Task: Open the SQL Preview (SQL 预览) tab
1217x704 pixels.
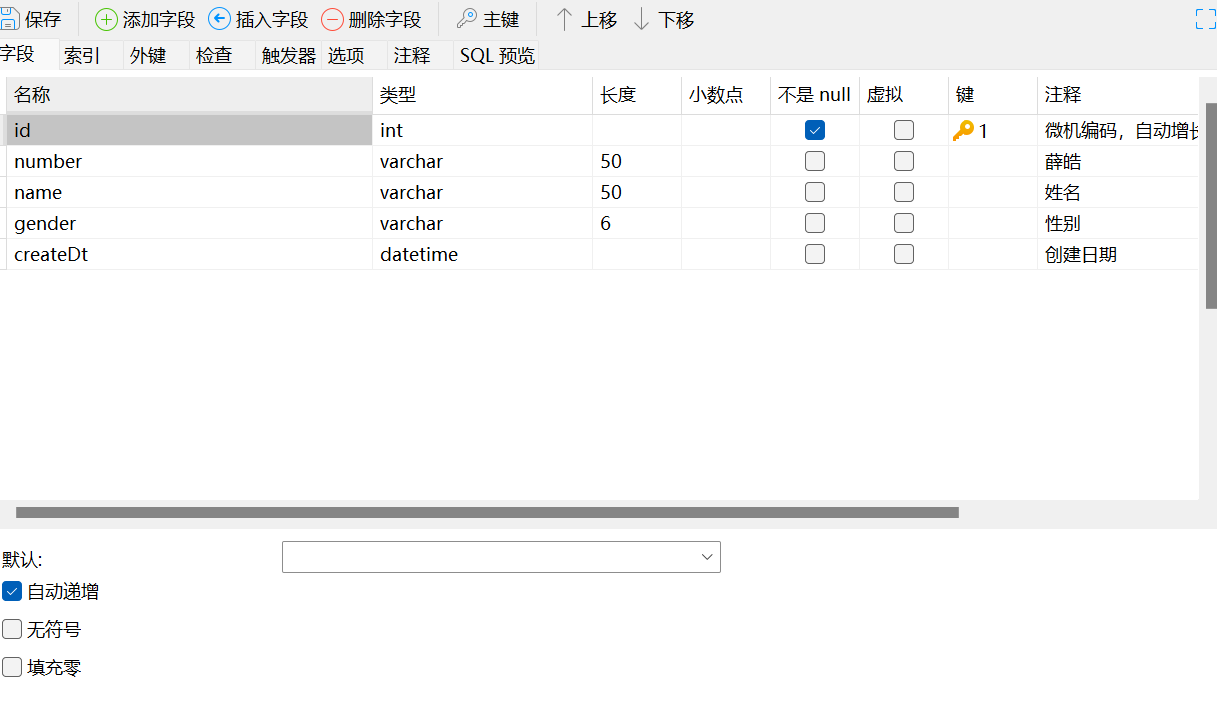Action: (497, 56)
